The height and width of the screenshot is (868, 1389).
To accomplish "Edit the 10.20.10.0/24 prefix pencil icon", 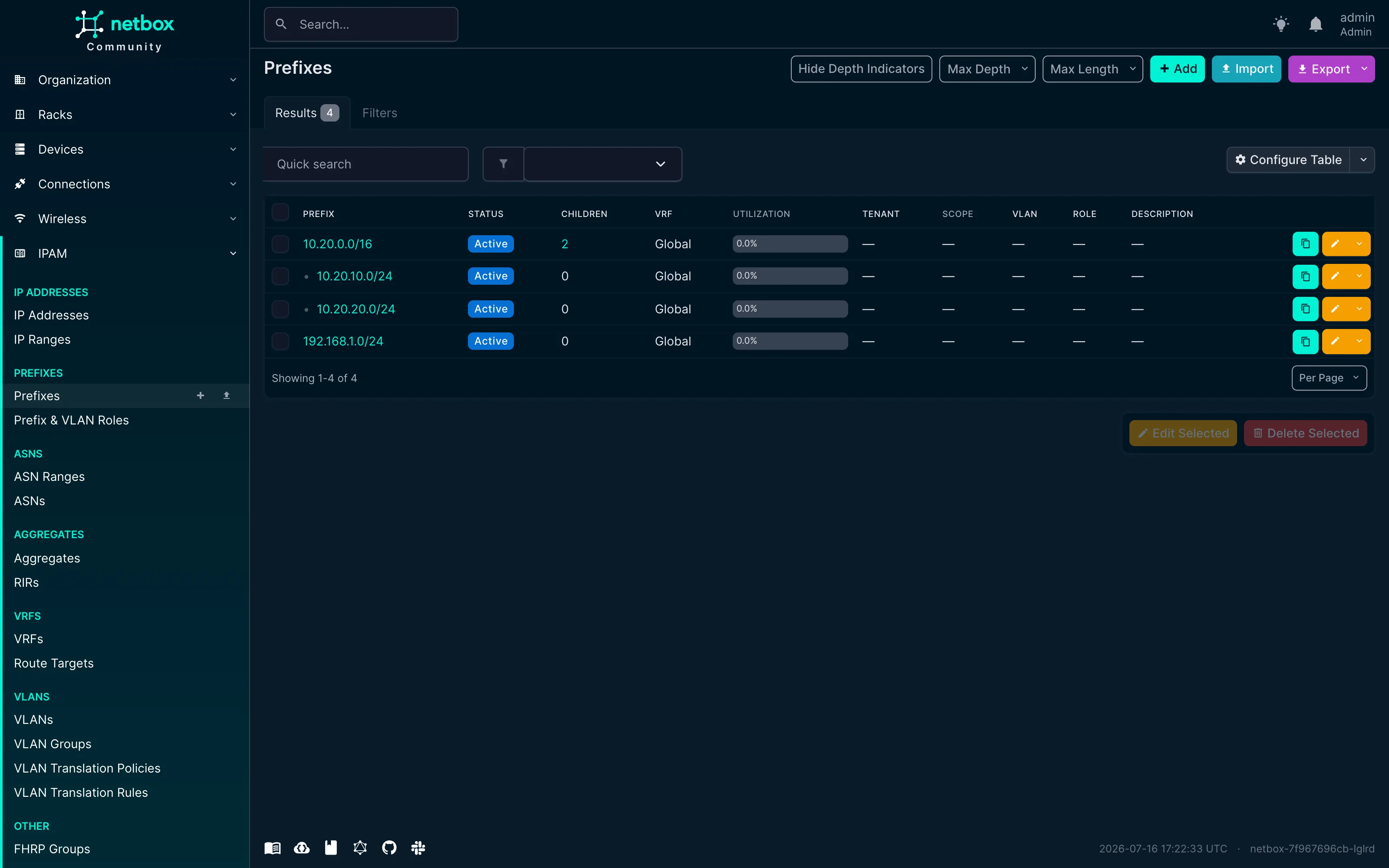I will pyautogui.click(x=1335, y=276).
